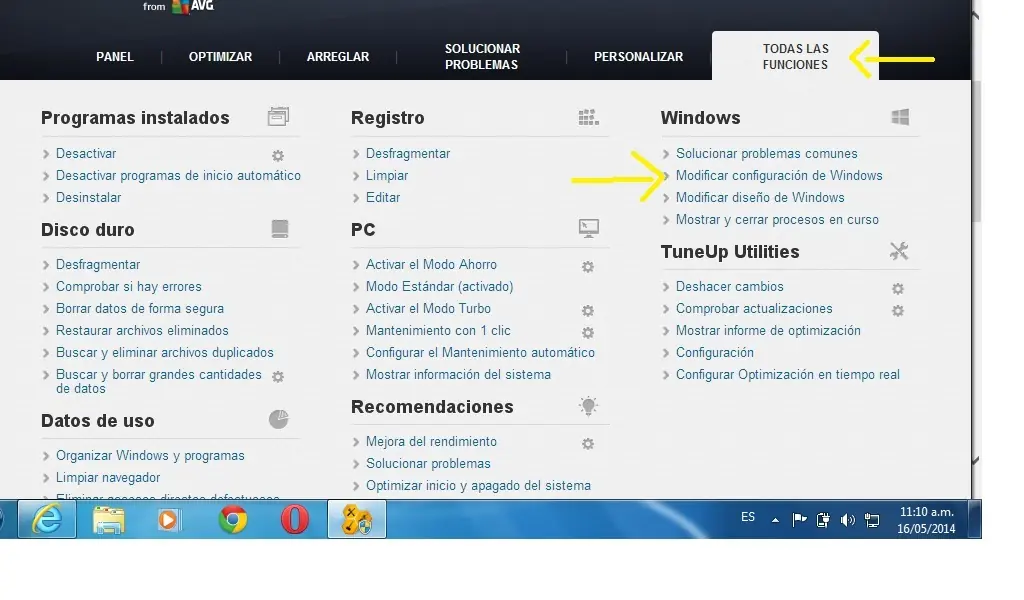Open Organizar Windows y programas

(150, 456)
